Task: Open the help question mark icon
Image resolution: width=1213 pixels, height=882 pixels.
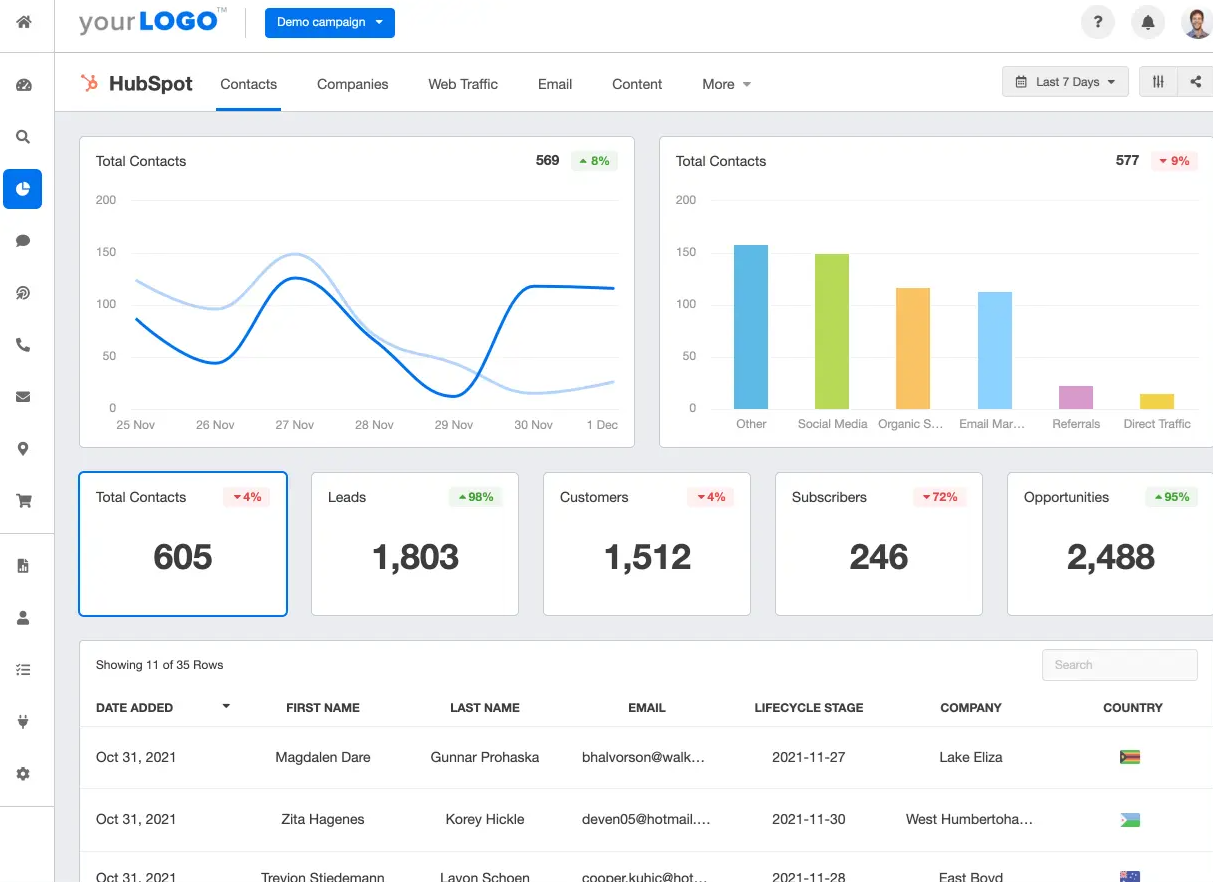Action: coord(1097,22)
